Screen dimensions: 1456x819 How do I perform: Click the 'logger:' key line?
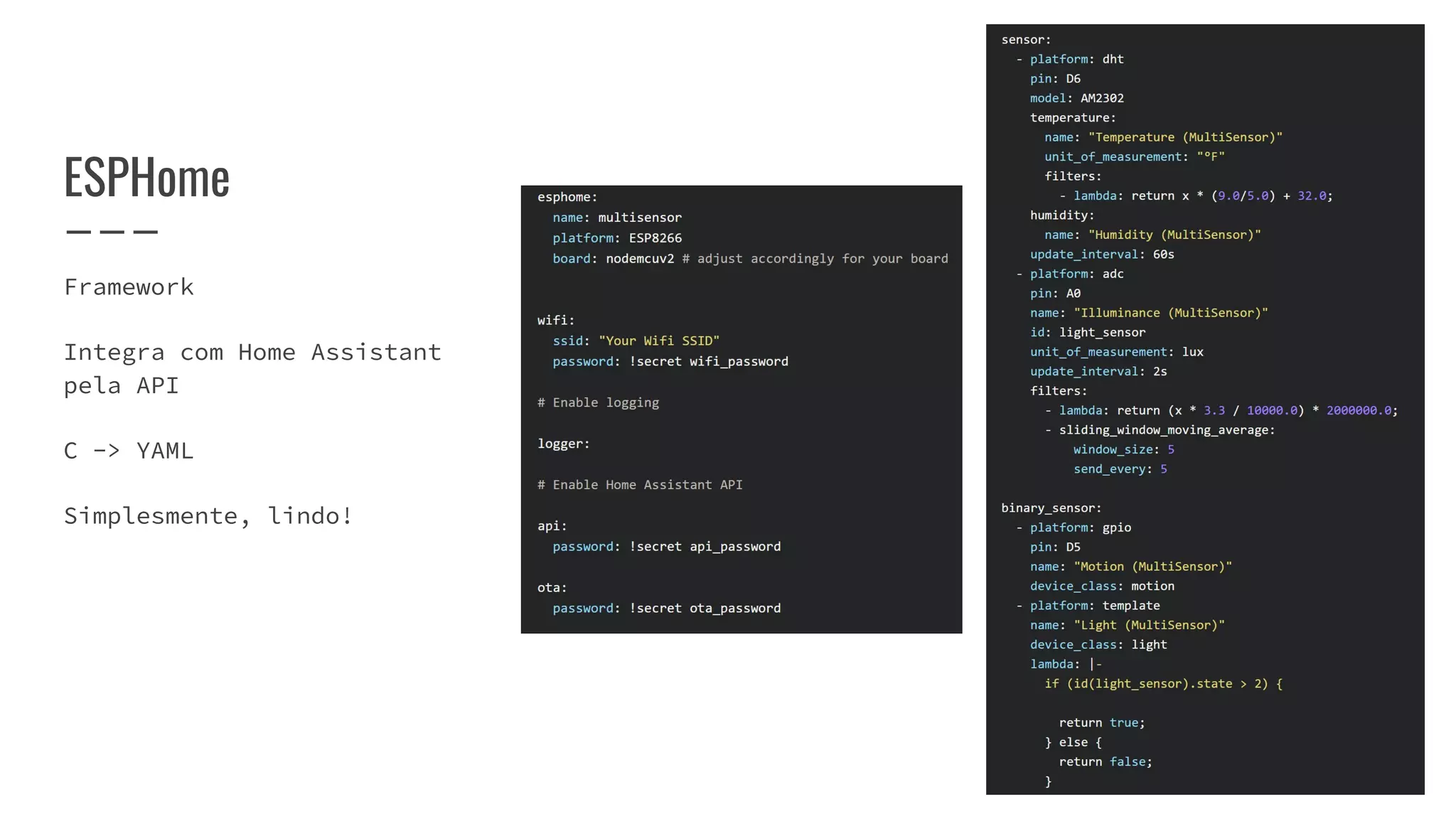564,444
